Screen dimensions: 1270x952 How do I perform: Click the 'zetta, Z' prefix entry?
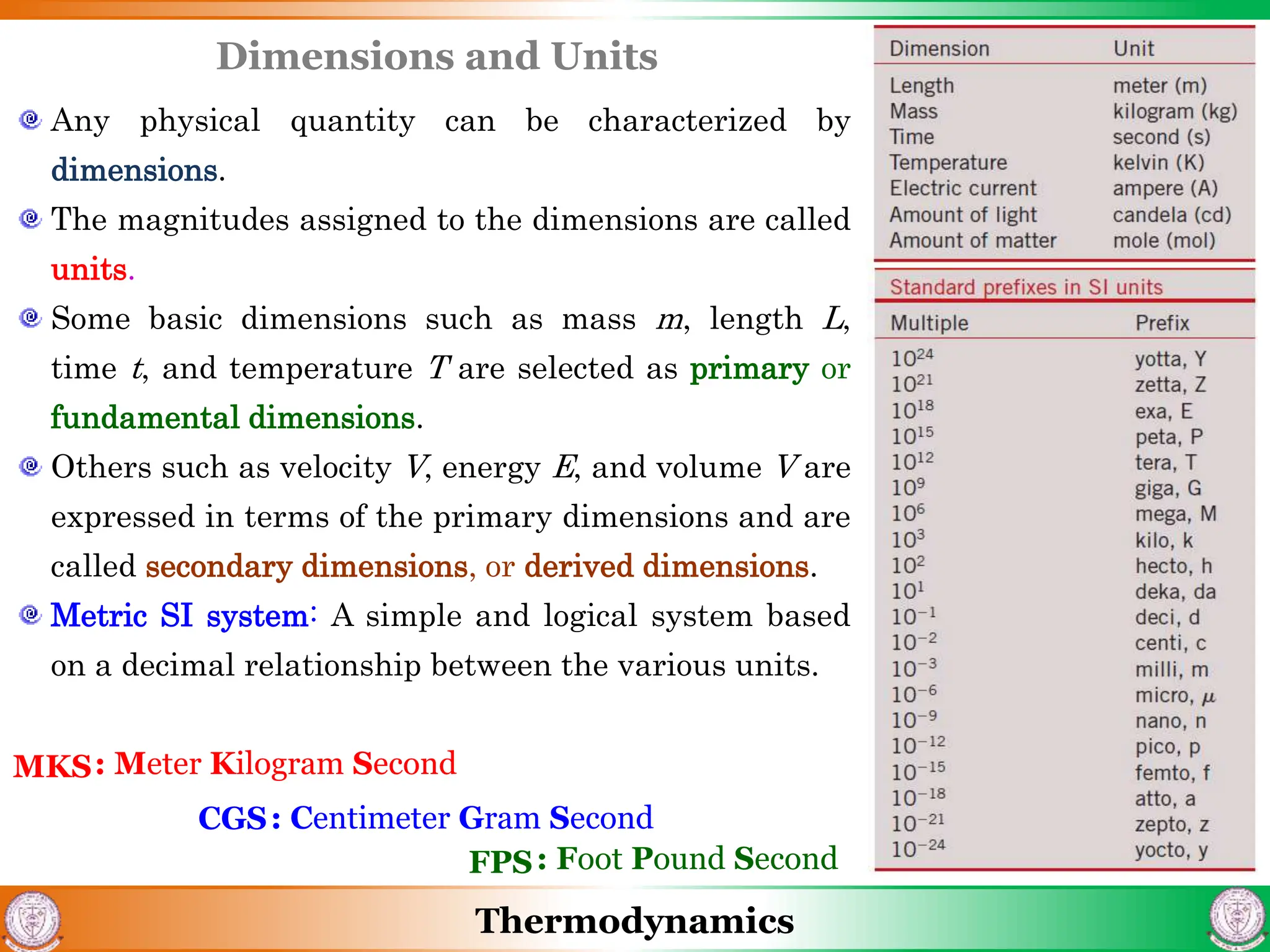coord(1170,385)
